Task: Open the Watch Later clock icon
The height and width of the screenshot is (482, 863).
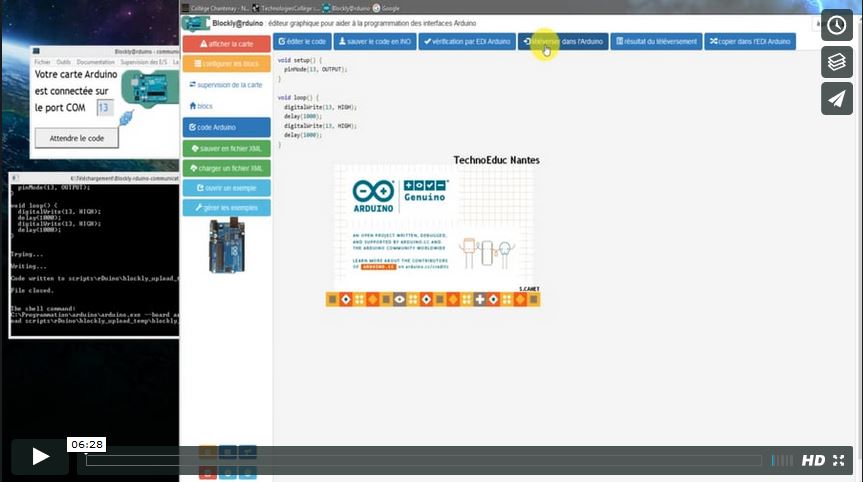Action: click(x=837, y=25)
